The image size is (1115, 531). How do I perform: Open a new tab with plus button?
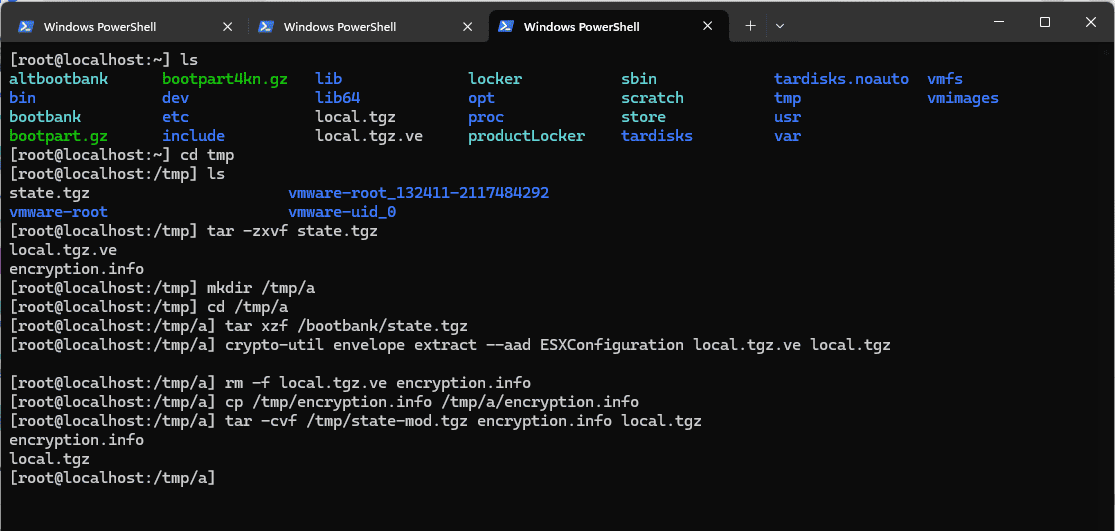click(750, 26)
